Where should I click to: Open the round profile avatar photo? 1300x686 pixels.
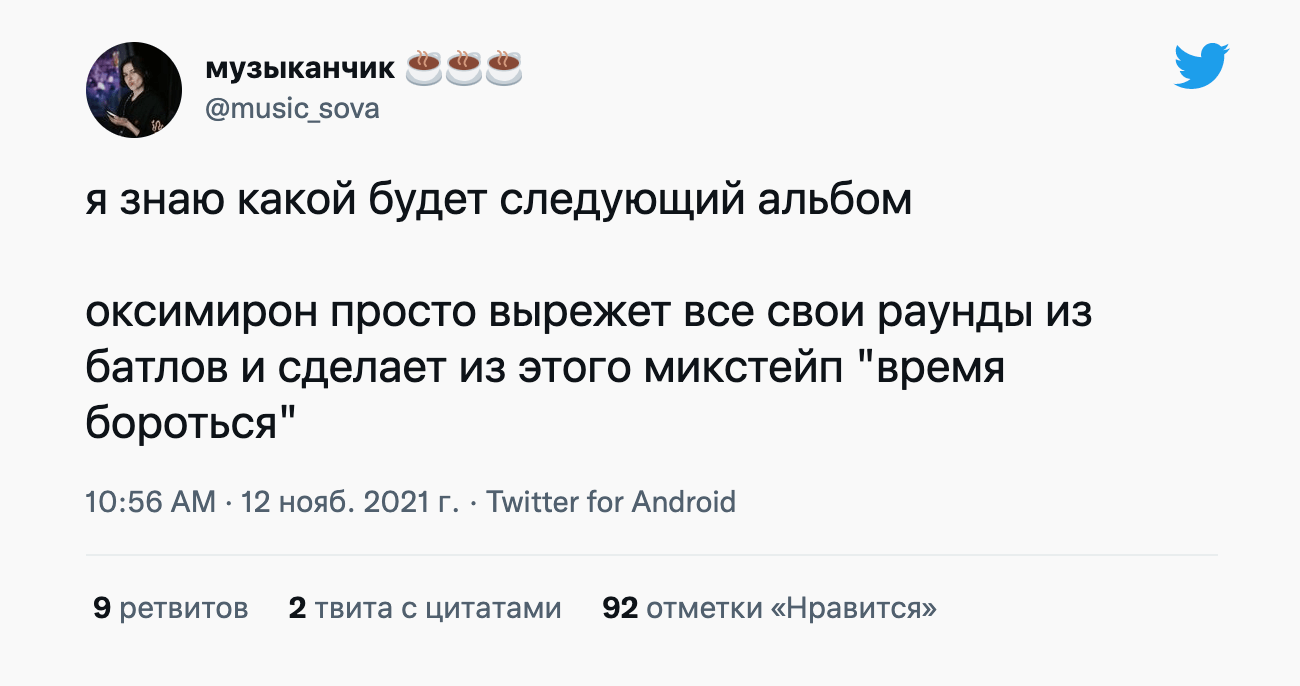point(134,90)
